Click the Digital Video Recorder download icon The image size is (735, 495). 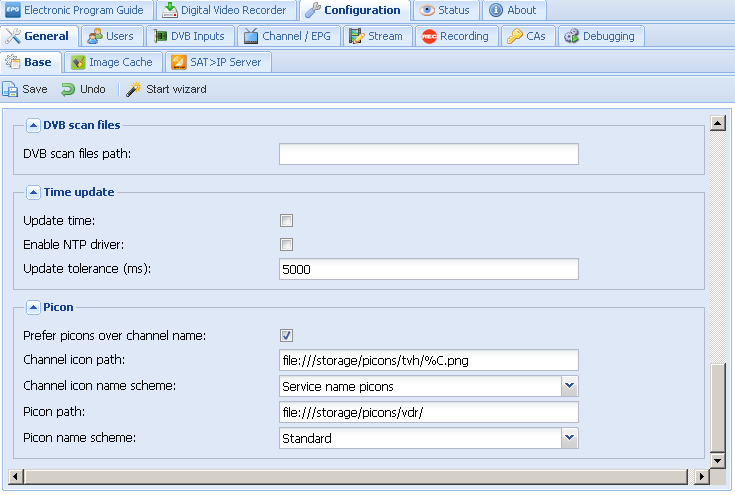(170, 10)
